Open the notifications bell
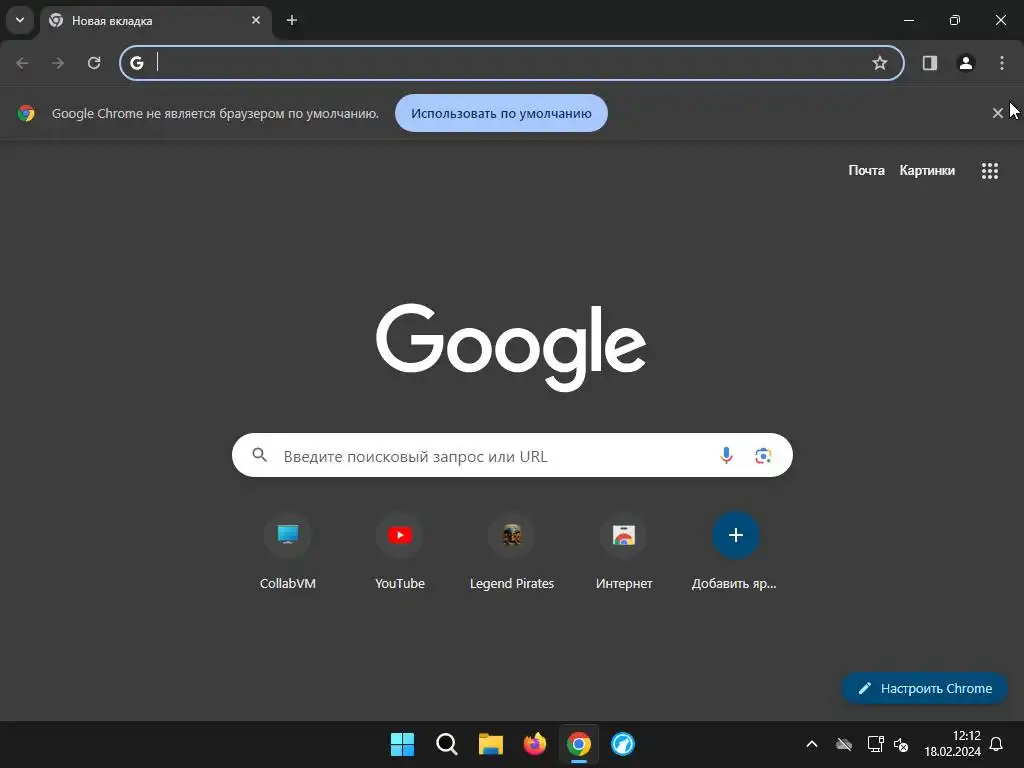This screenshot has width=1024, height=768. click(996, 744)
